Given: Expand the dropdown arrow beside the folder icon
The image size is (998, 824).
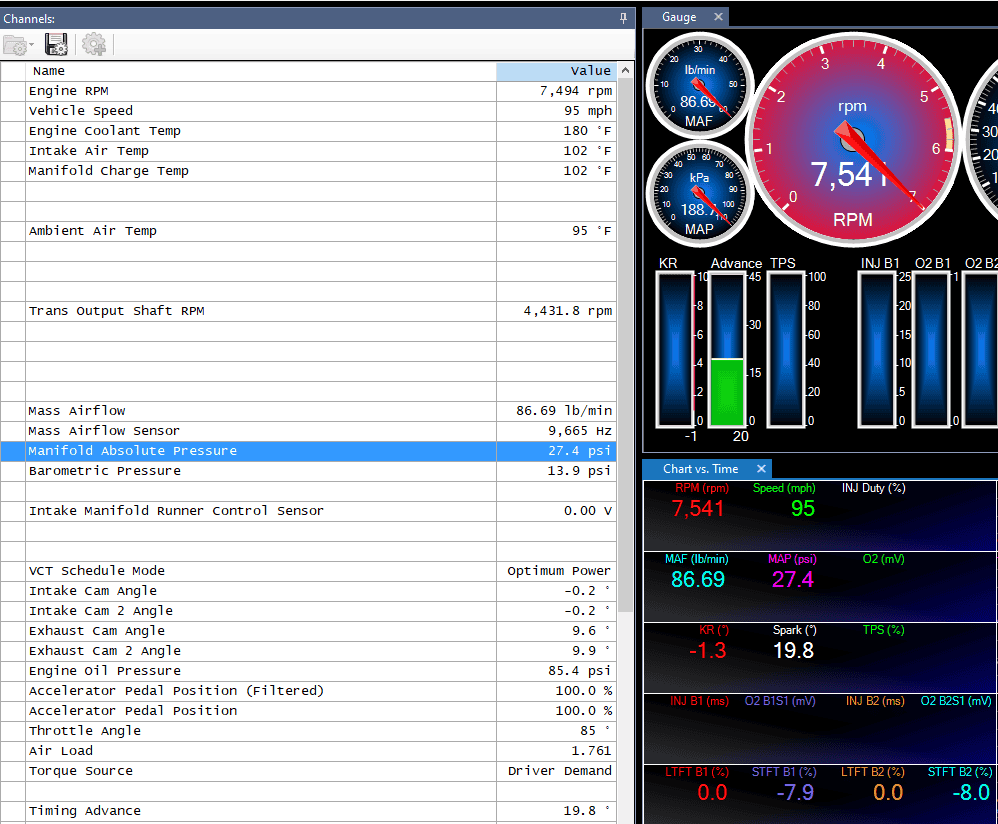Looking at the screenshot, I should (x=31, y=45).
